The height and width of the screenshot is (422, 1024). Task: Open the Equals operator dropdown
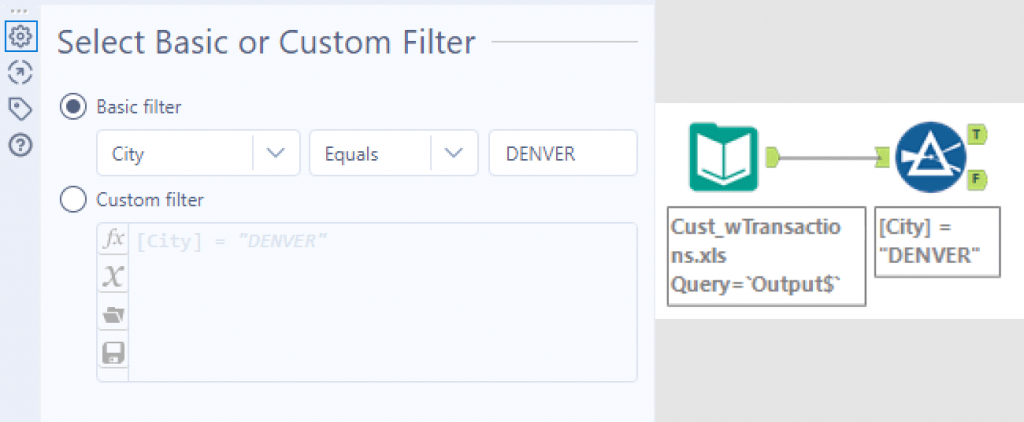454,153
